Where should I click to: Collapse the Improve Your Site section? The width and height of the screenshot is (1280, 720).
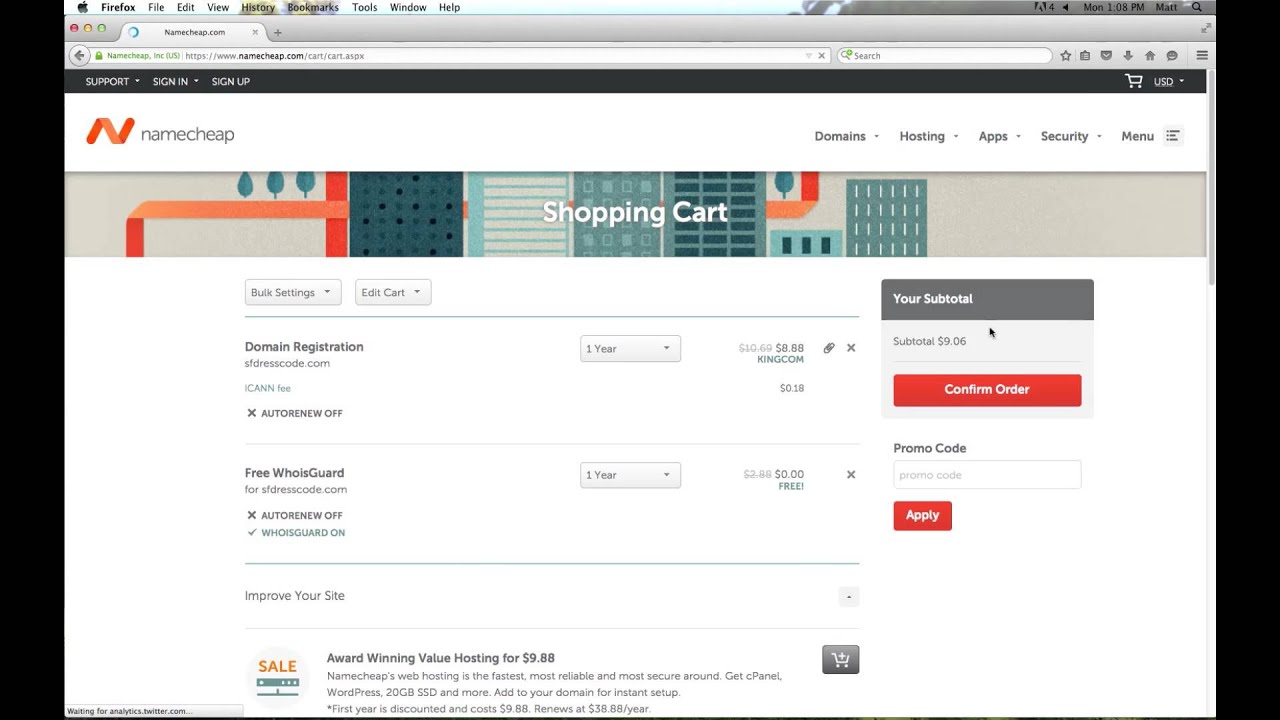click(848, 597)
